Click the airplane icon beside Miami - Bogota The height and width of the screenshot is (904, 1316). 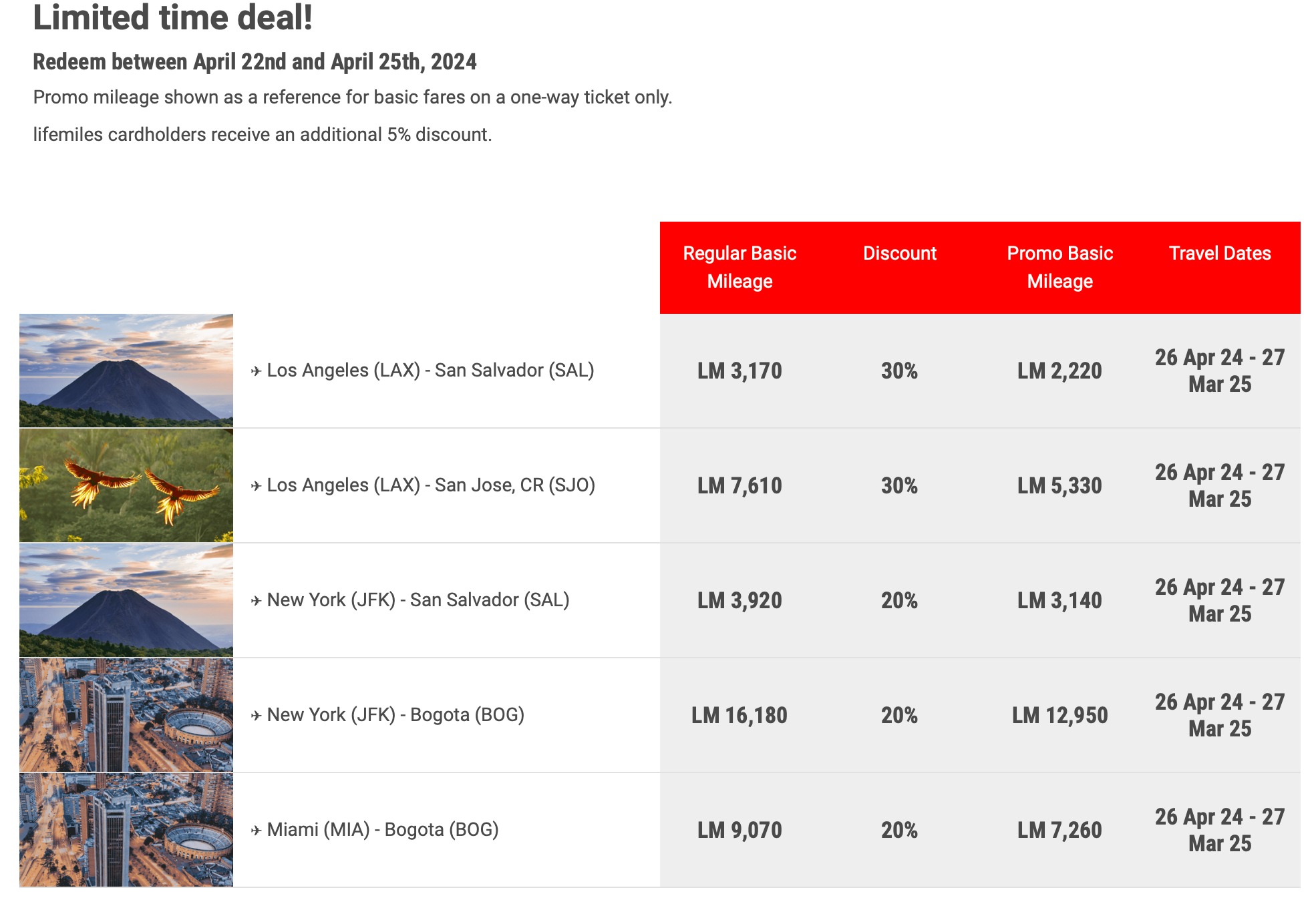256,831
